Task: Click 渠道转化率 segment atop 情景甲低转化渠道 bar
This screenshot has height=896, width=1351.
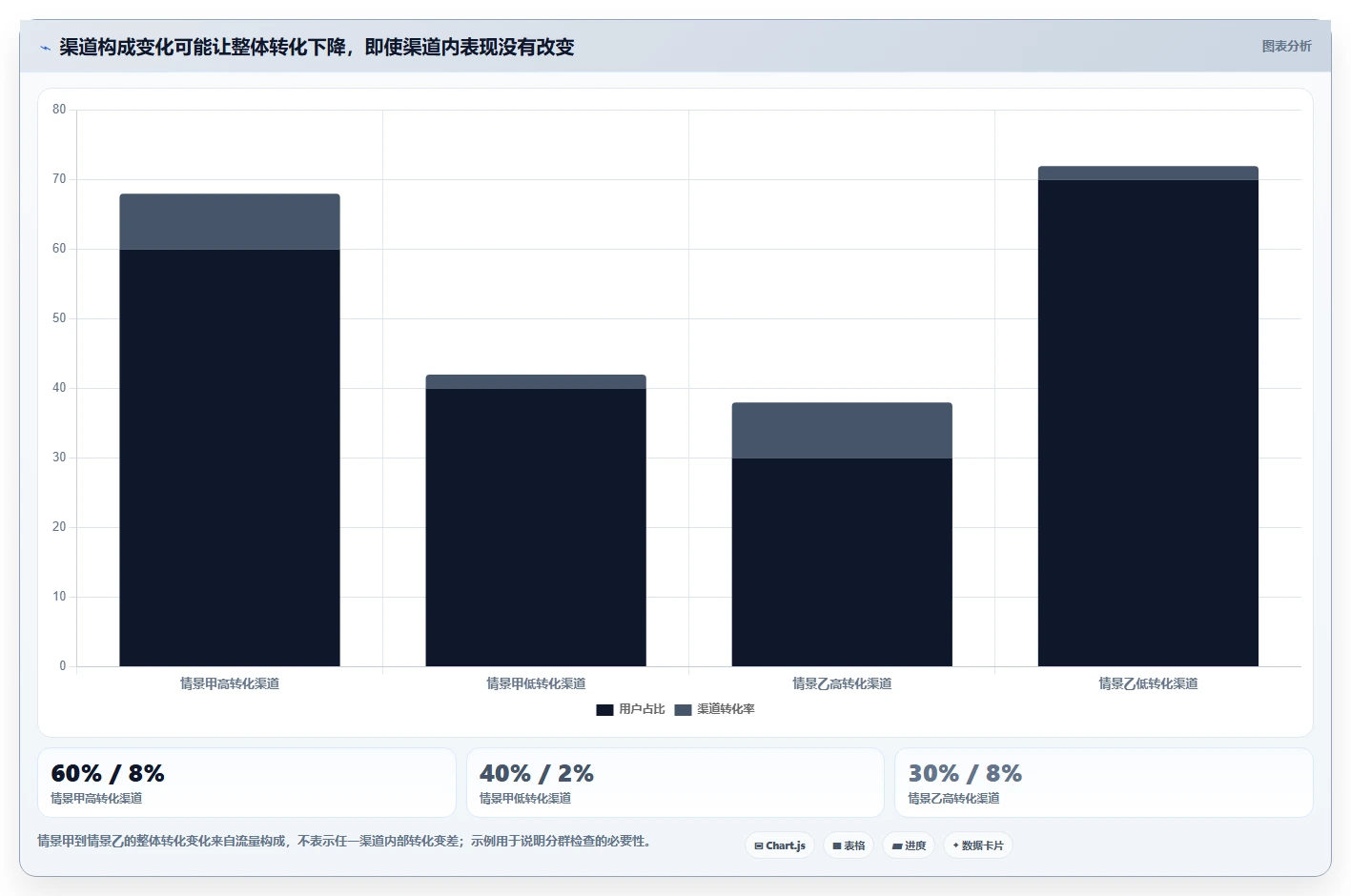Action: [536, 382]
